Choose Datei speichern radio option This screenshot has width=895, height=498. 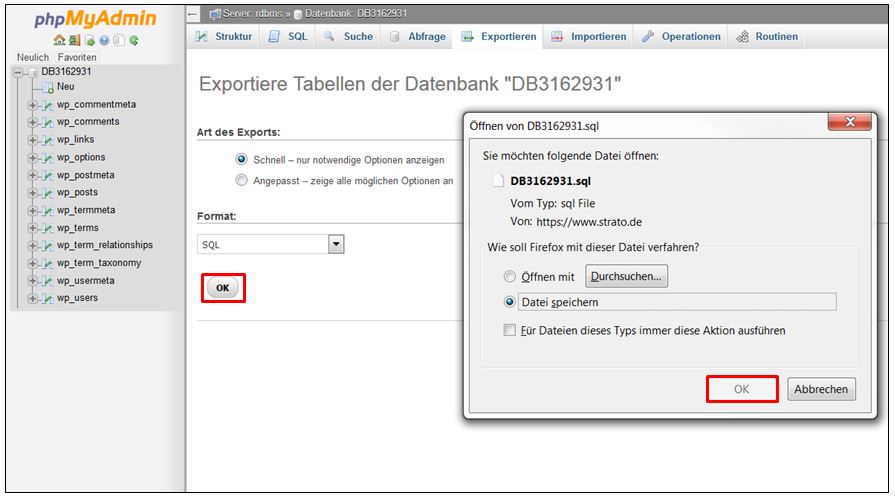coord(509,302)
